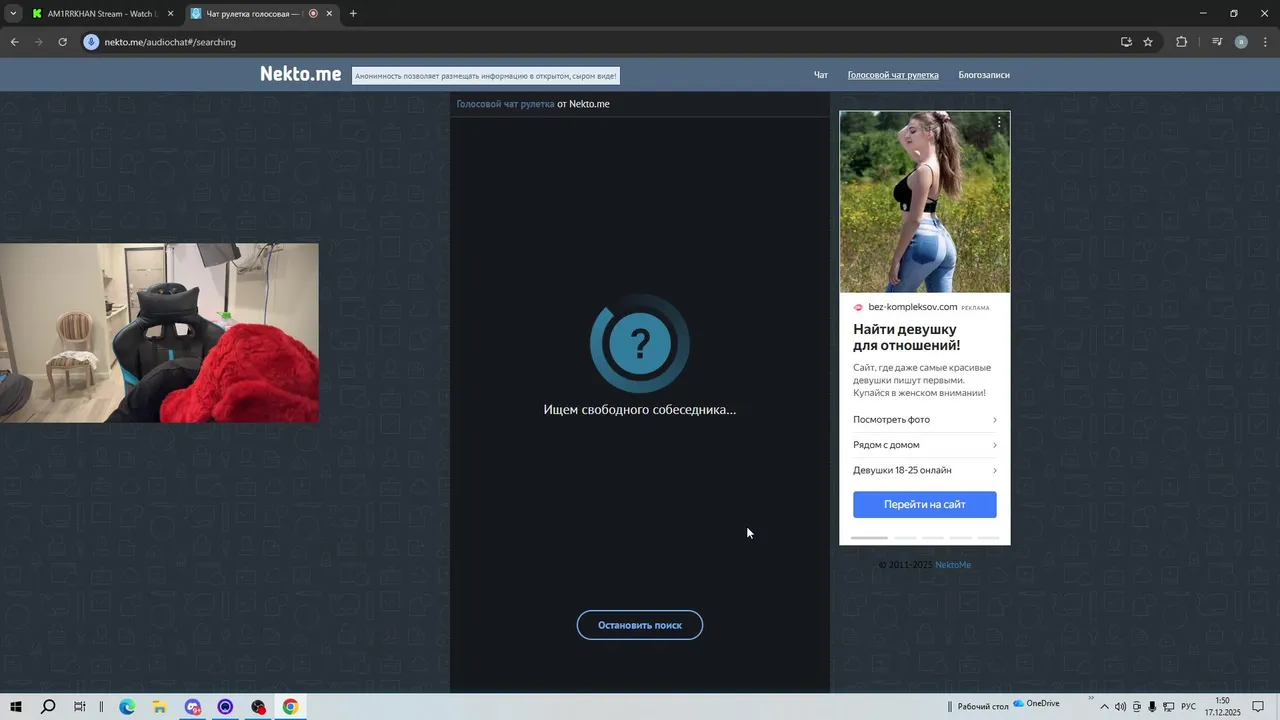The height and width of the screenshot is (720, 1280).
Task: Reload the current page
Action: pos(62,42)
